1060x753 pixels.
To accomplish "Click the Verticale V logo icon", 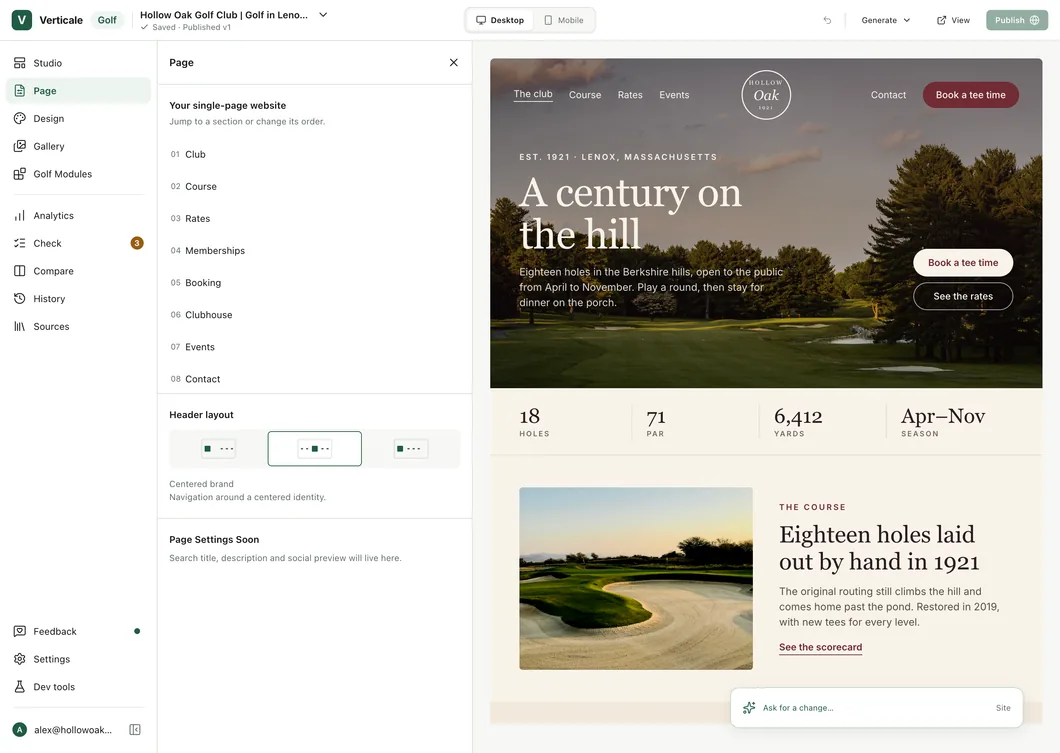I will click(x=22, y=20).
